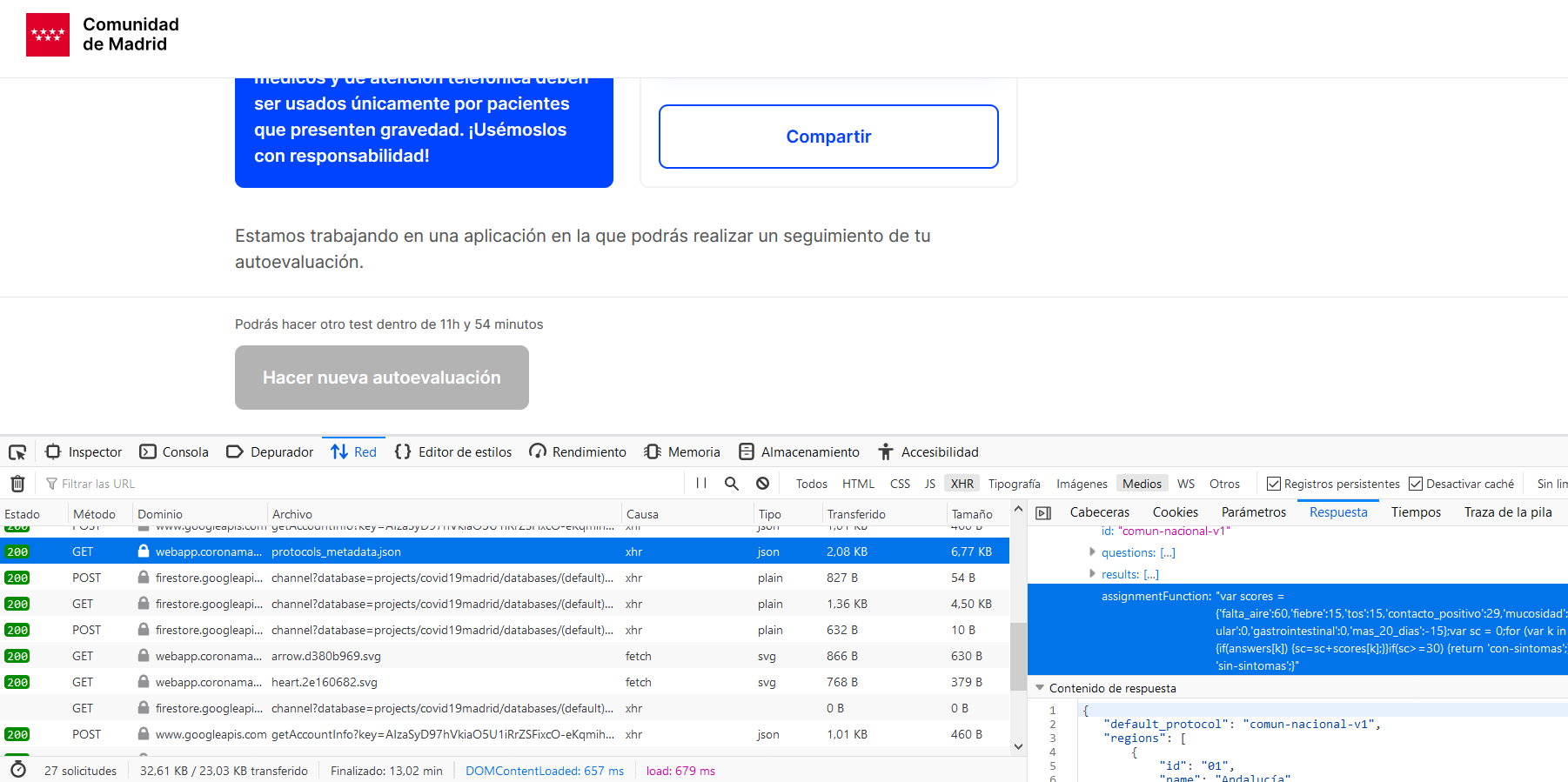Screen dimensions: 1568x782
Task: Sort by the Transferido column header
Action: 884,514
